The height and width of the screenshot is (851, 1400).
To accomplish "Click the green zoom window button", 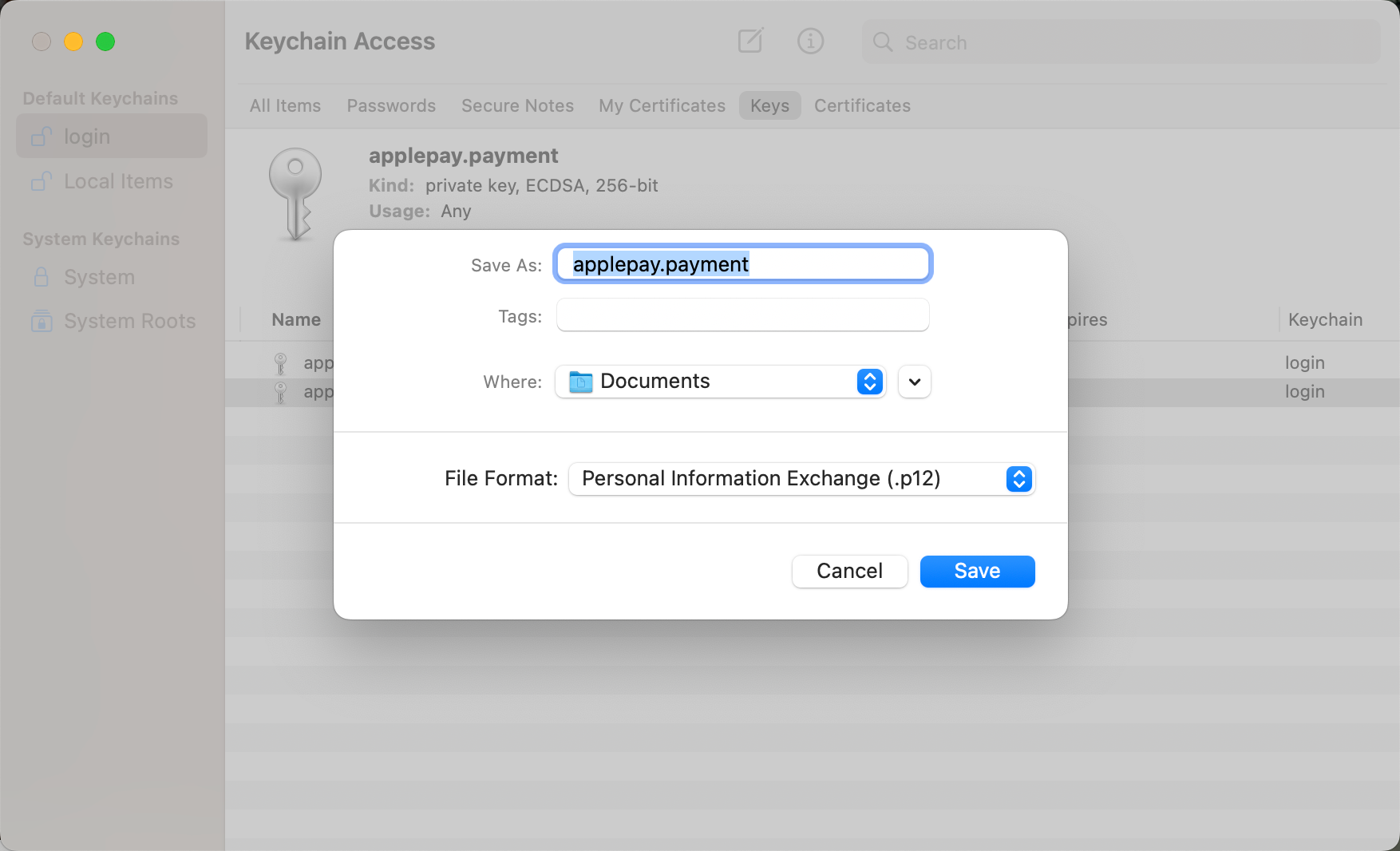I will click(105, 42).
